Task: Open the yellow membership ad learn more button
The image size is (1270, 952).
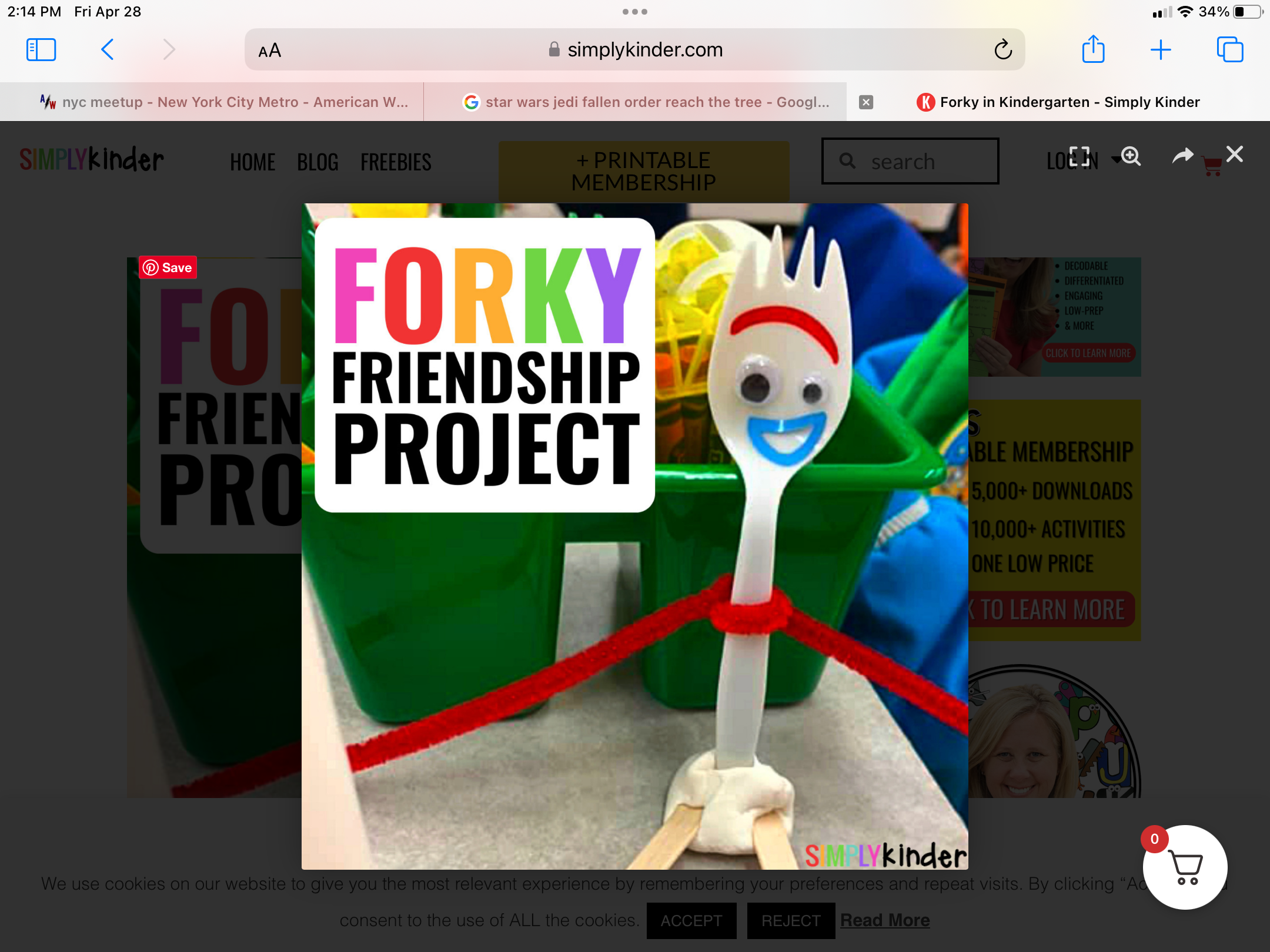Action: 1052,609
